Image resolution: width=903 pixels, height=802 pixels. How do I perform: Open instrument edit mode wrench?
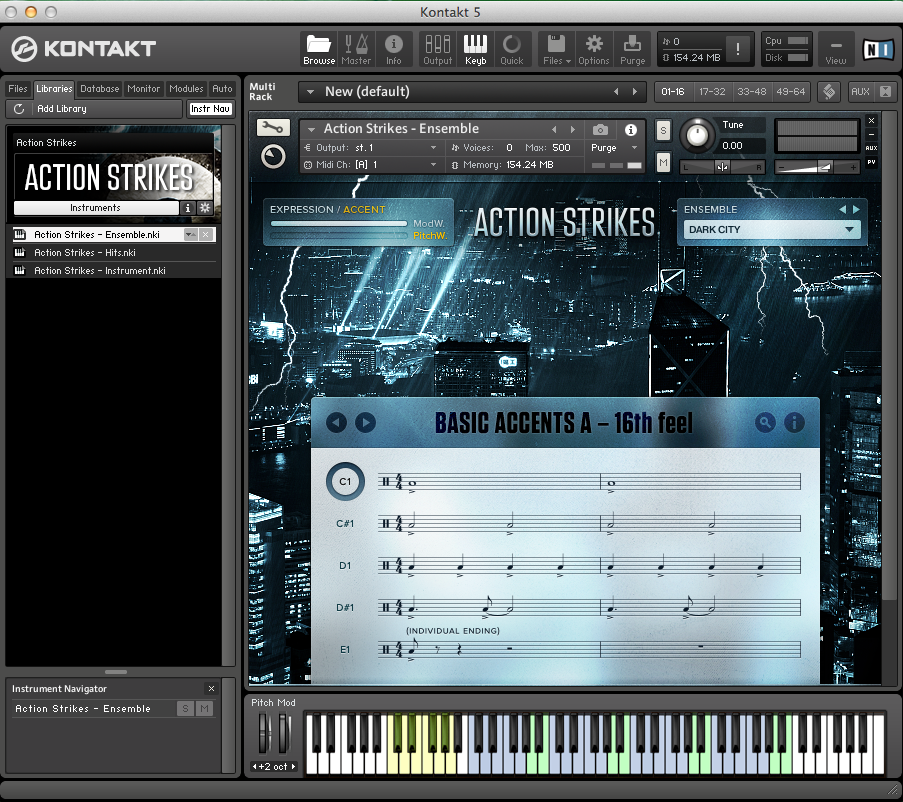(273, 127)
